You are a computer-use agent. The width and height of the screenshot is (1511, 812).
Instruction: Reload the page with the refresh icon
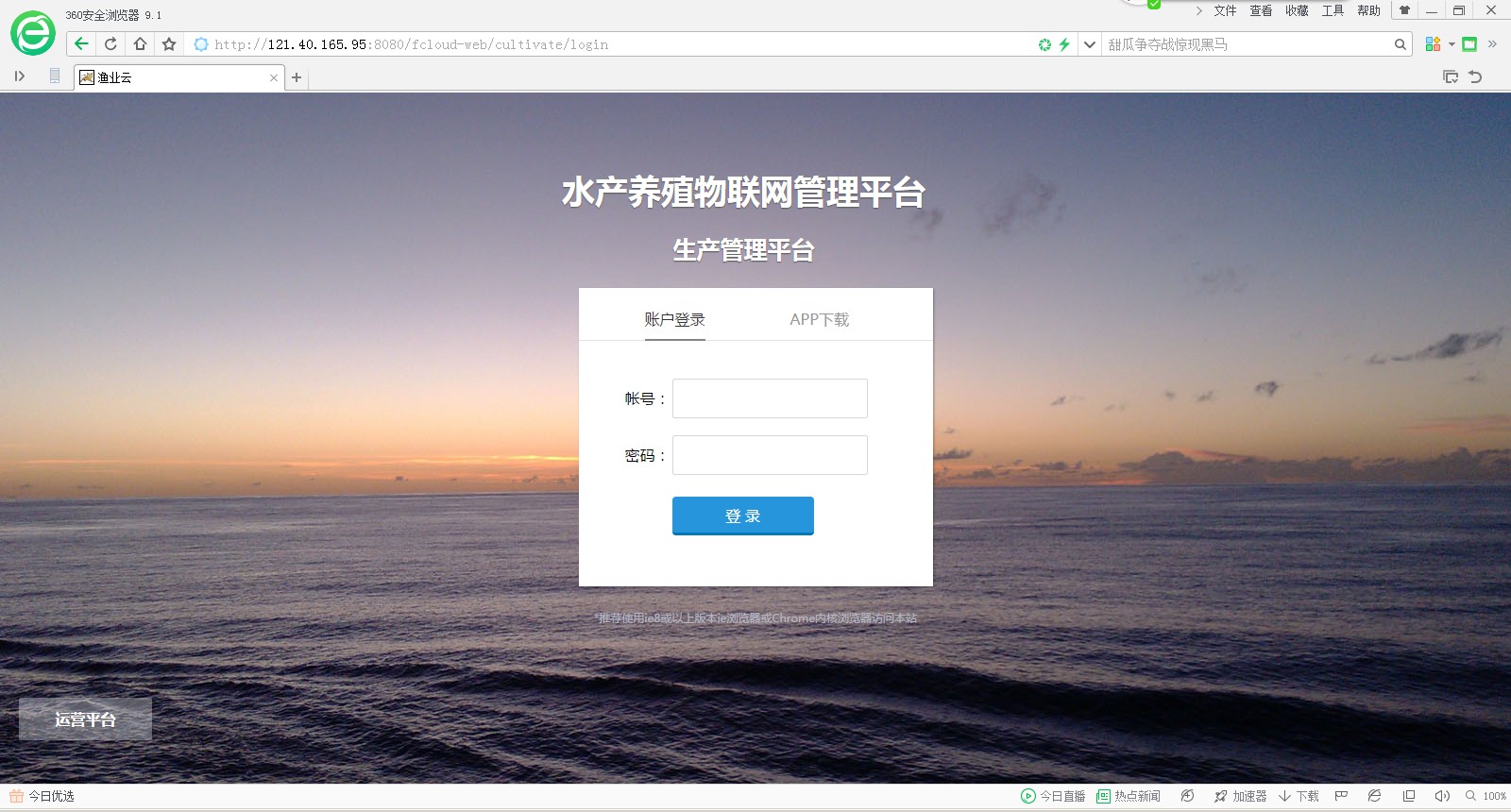[x=110, y=44]
